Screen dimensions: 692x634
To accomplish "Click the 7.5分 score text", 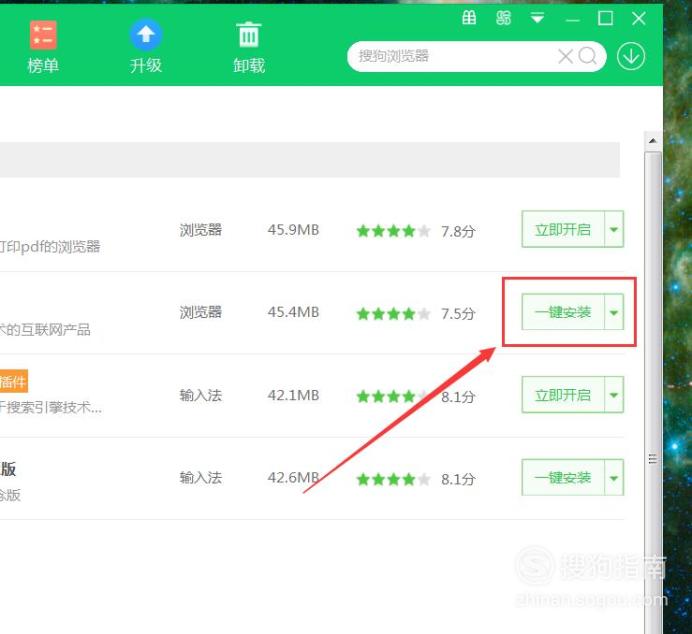I will [x=458, y=314].
